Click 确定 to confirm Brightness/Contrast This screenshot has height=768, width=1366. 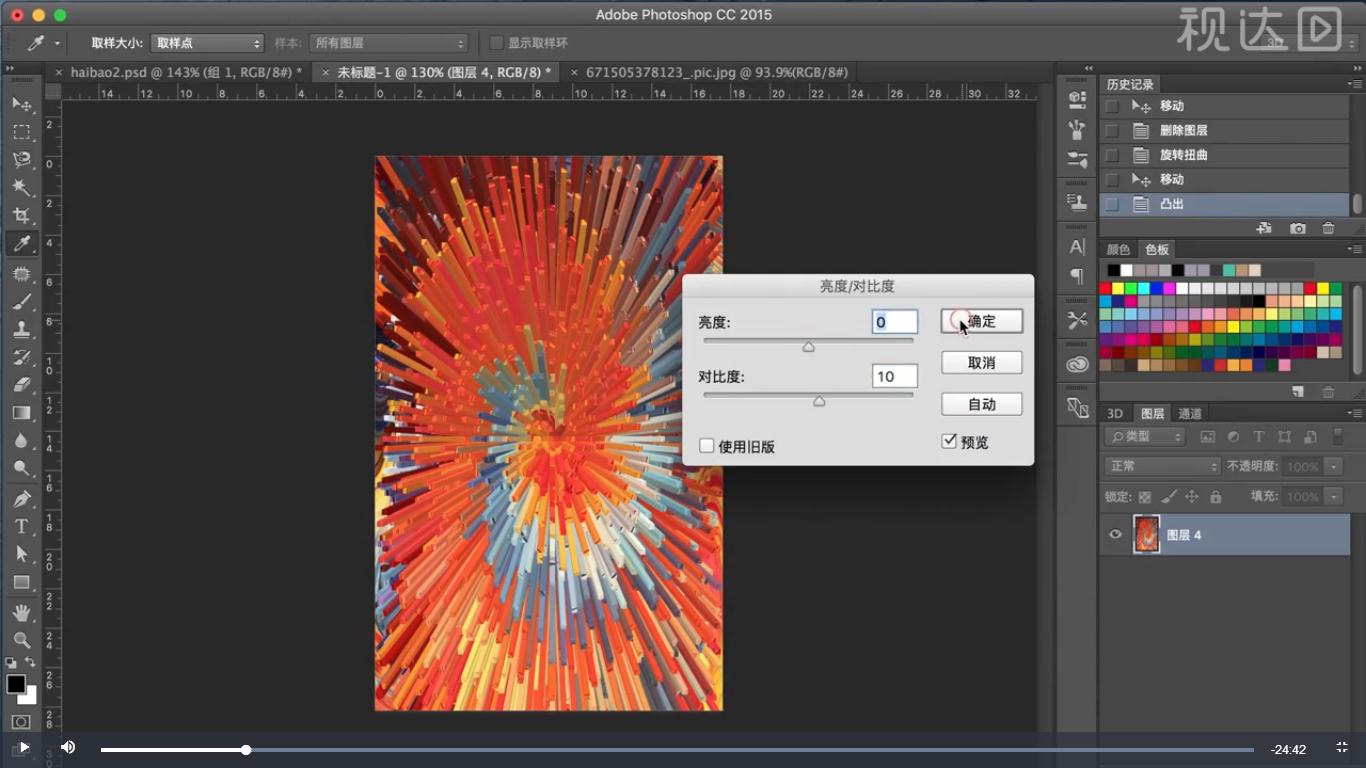pyautogui.click(x=982, y=321)
